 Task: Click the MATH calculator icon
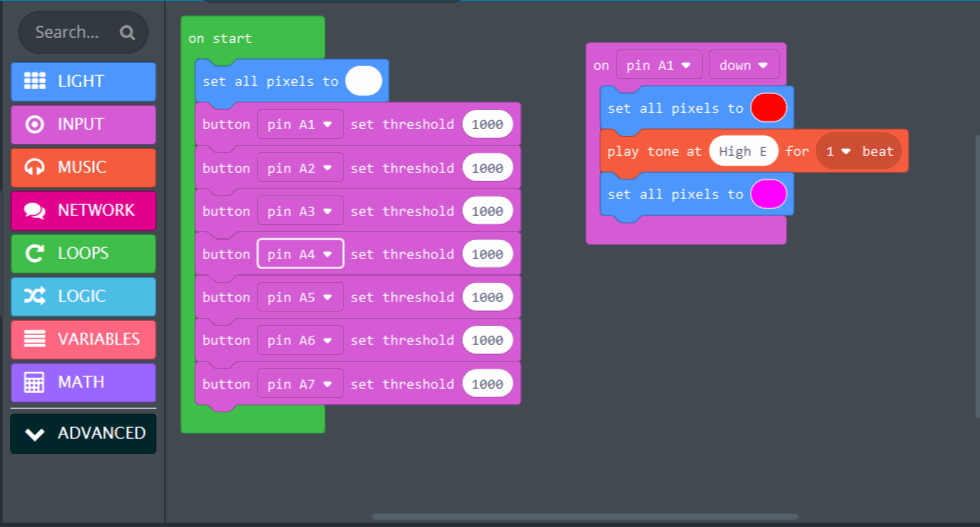[35, 382]
